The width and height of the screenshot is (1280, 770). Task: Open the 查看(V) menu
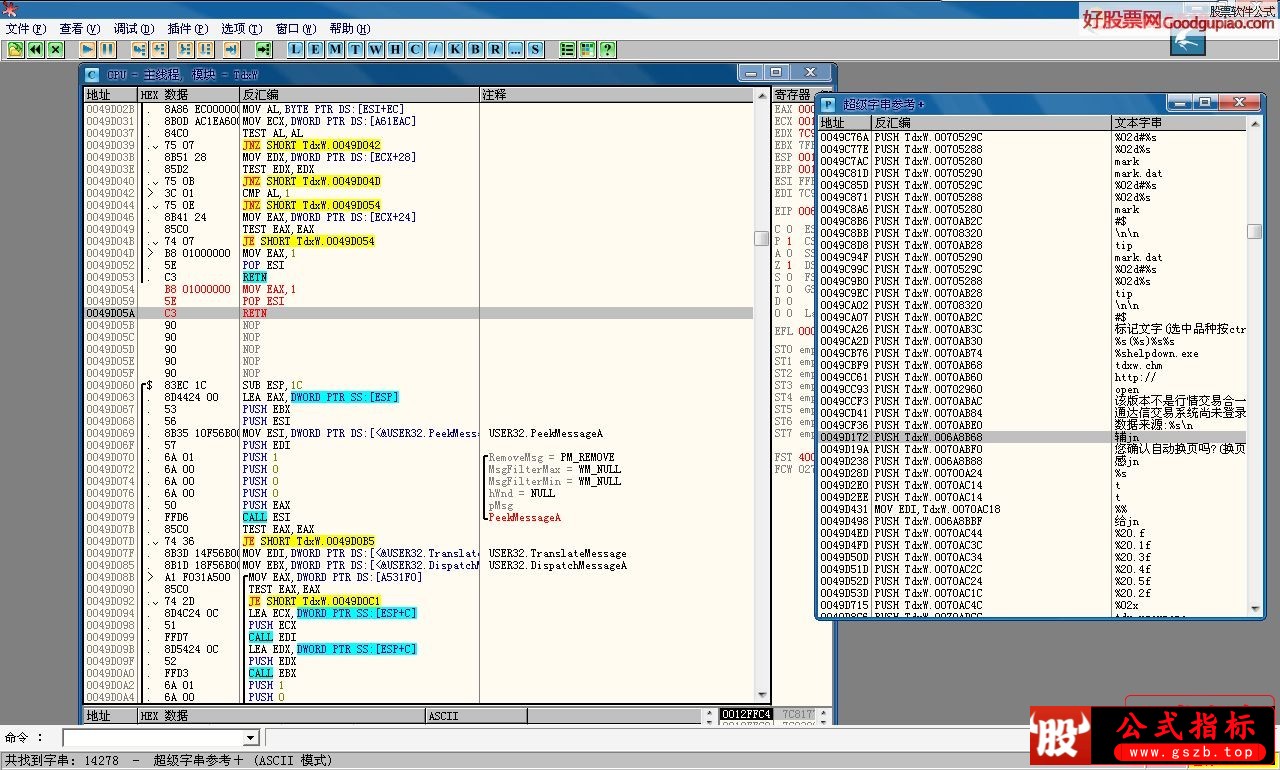(79, 29)
